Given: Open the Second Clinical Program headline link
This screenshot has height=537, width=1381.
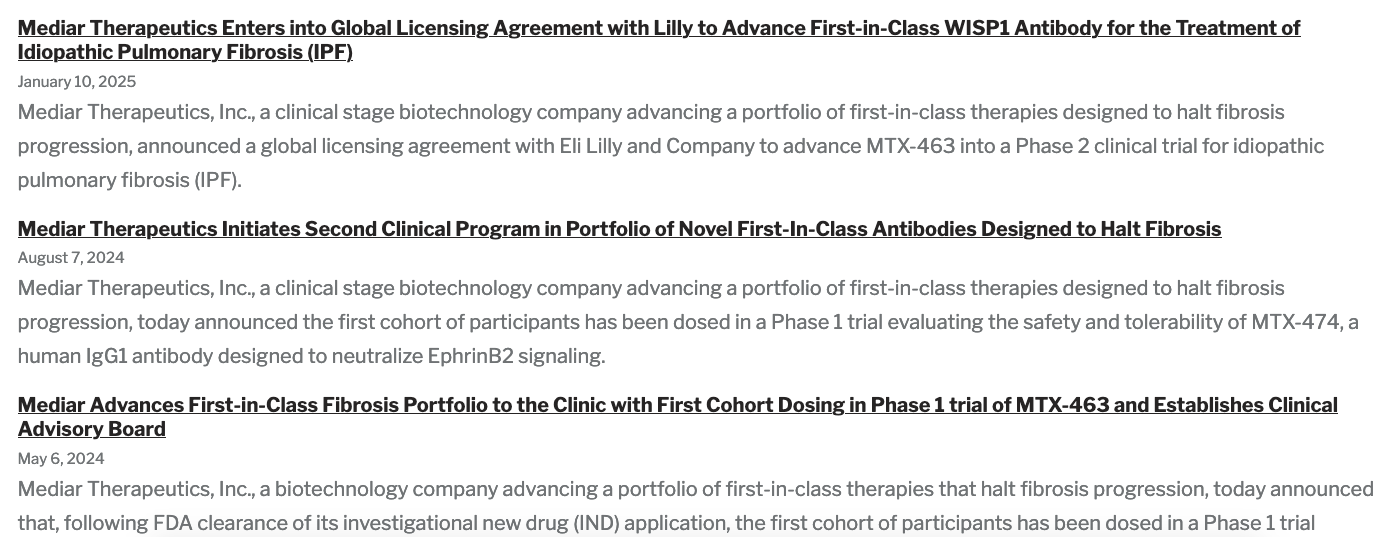Looking at the screenshot, I should tap(619, 229).
